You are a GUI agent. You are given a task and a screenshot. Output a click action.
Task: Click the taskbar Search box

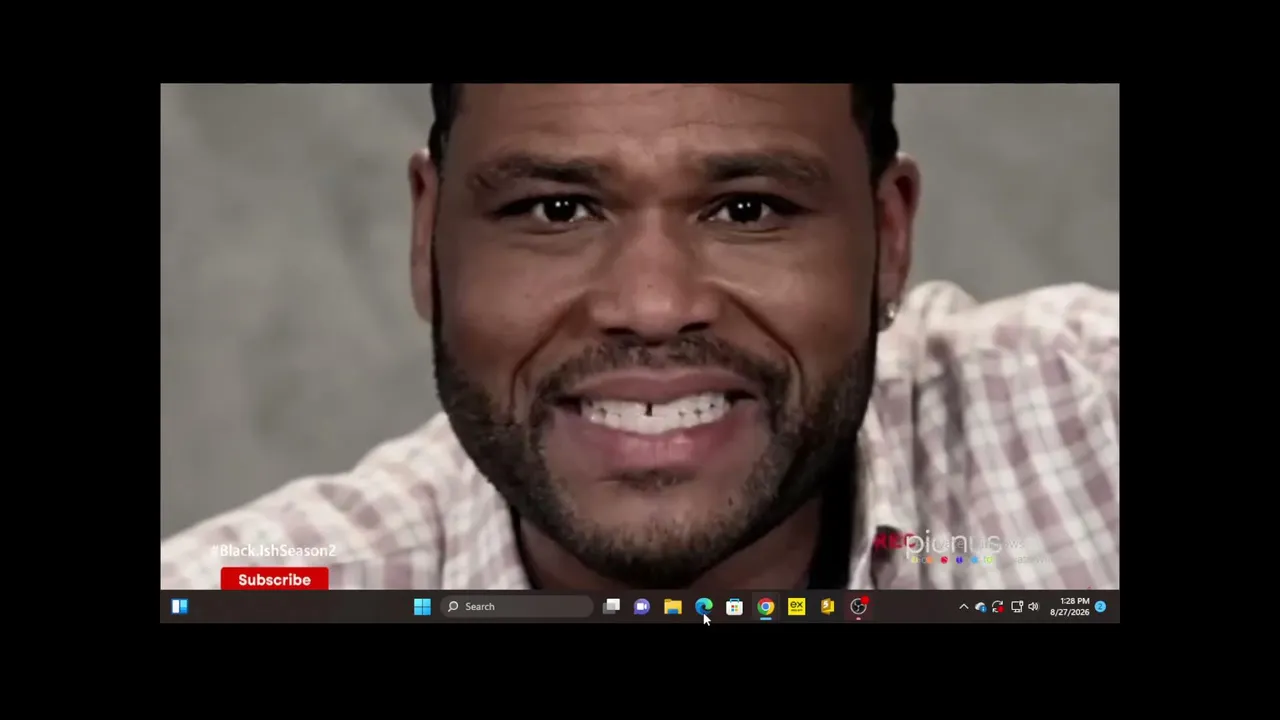(x=517, y=606)
